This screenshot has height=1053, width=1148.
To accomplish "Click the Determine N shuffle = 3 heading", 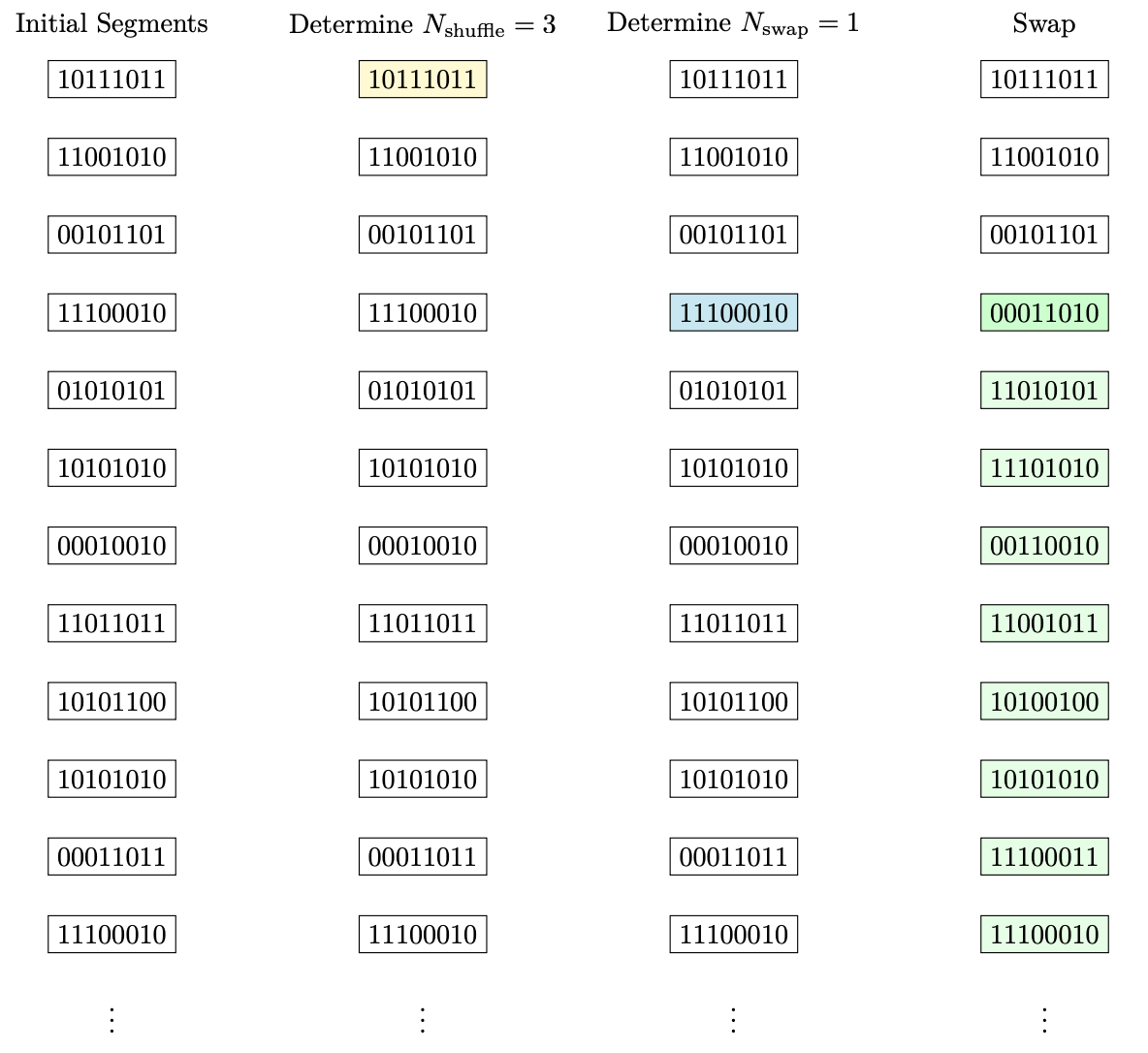I will 423,25.
